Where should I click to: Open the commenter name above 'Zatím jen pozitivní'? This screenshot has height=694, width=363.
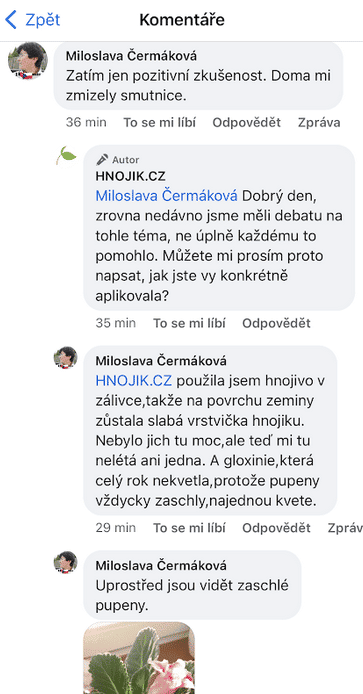[131, 56]
